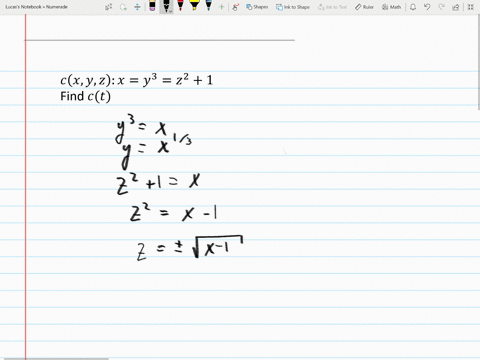Open the Share menu
480x360 pixels.
(x=456, y=7)
